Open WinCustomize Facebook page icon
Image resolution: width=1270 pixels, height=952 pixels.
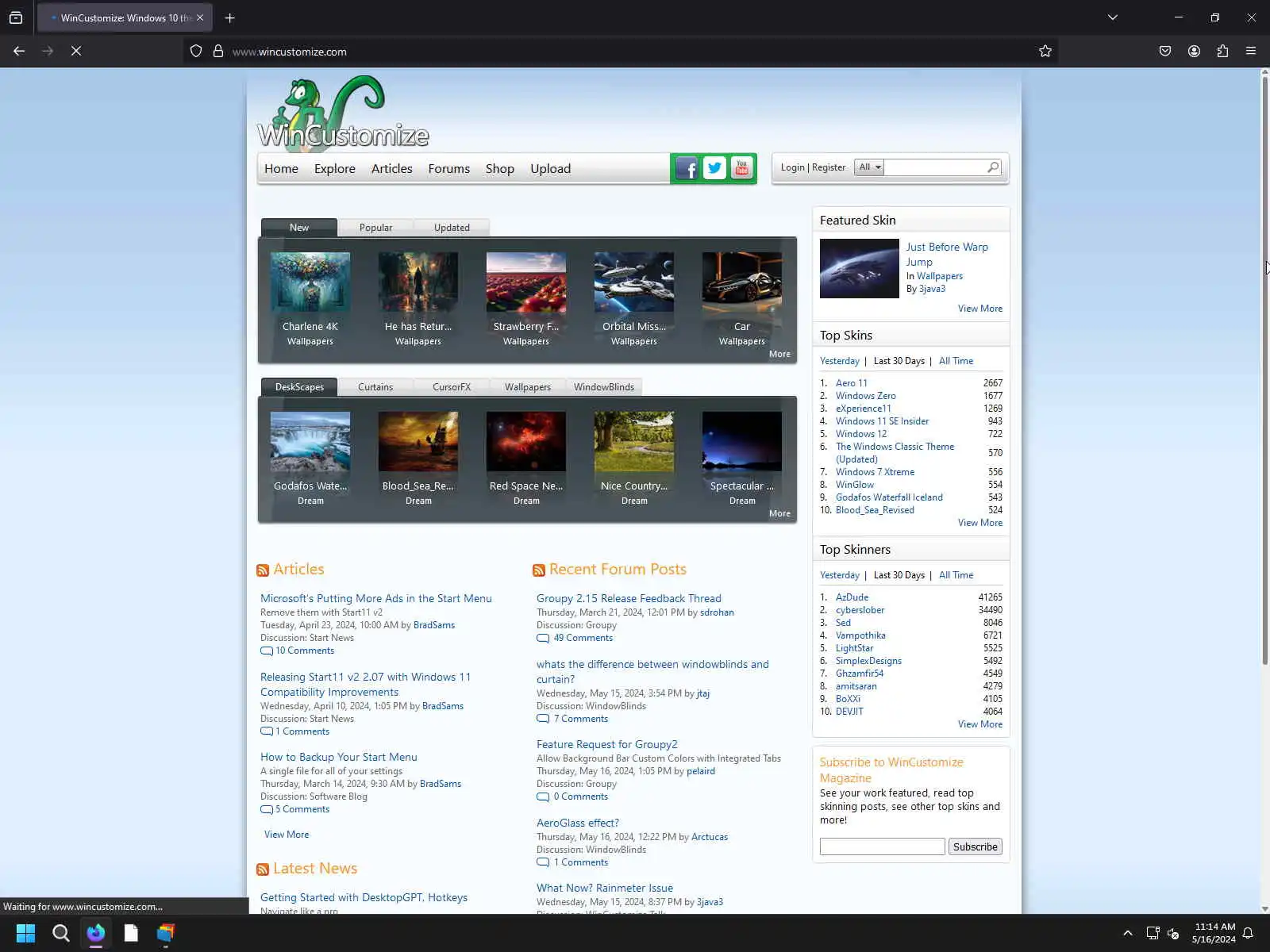(687, 168)
